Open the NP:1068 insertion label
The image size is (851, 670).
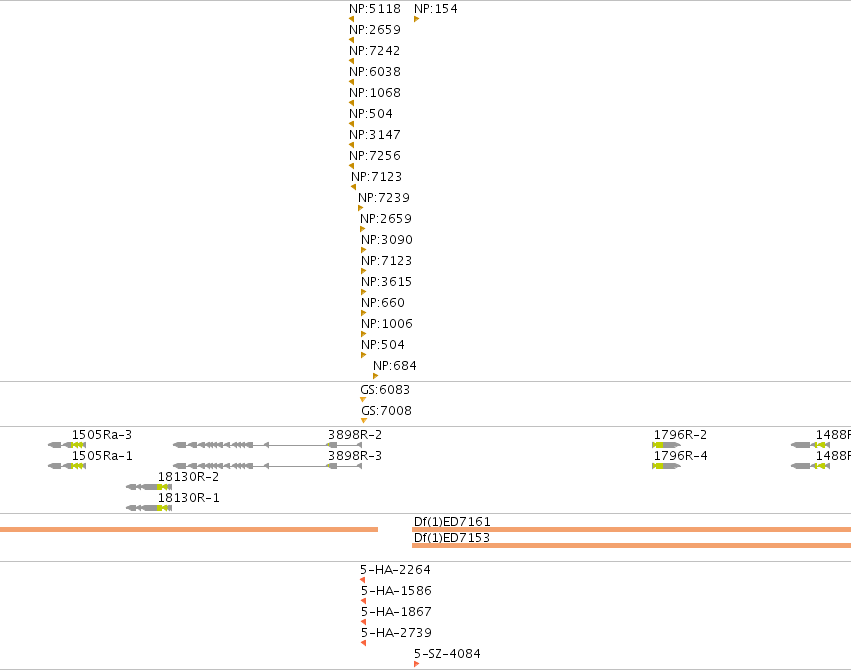(375, 93)
